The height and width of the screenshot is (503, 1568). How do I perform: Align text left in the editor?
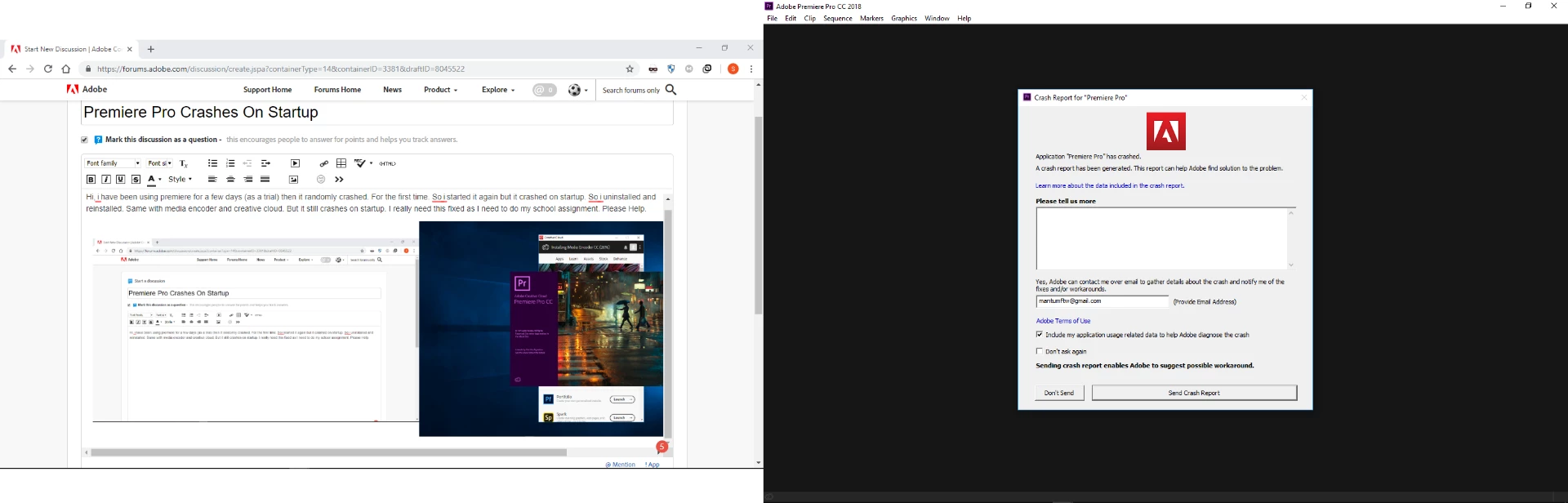[212, 180]
